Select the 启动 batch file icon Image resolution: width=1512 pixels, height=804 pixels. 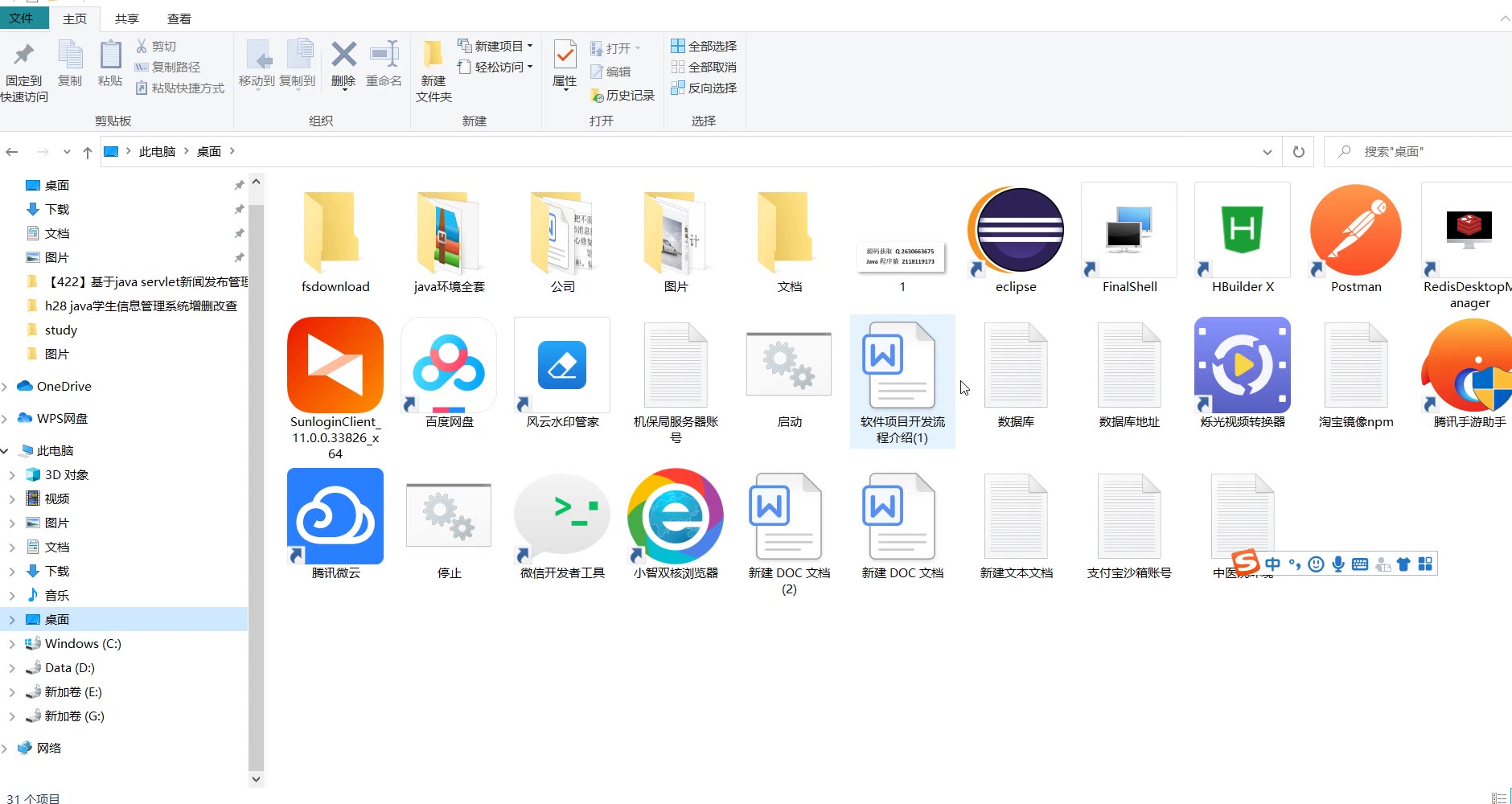pos(789,365)
